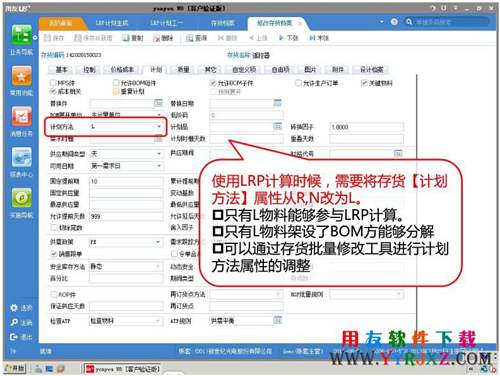Expand the arrow left of help icon
The image size is (500, 376).
pos(382,22)
